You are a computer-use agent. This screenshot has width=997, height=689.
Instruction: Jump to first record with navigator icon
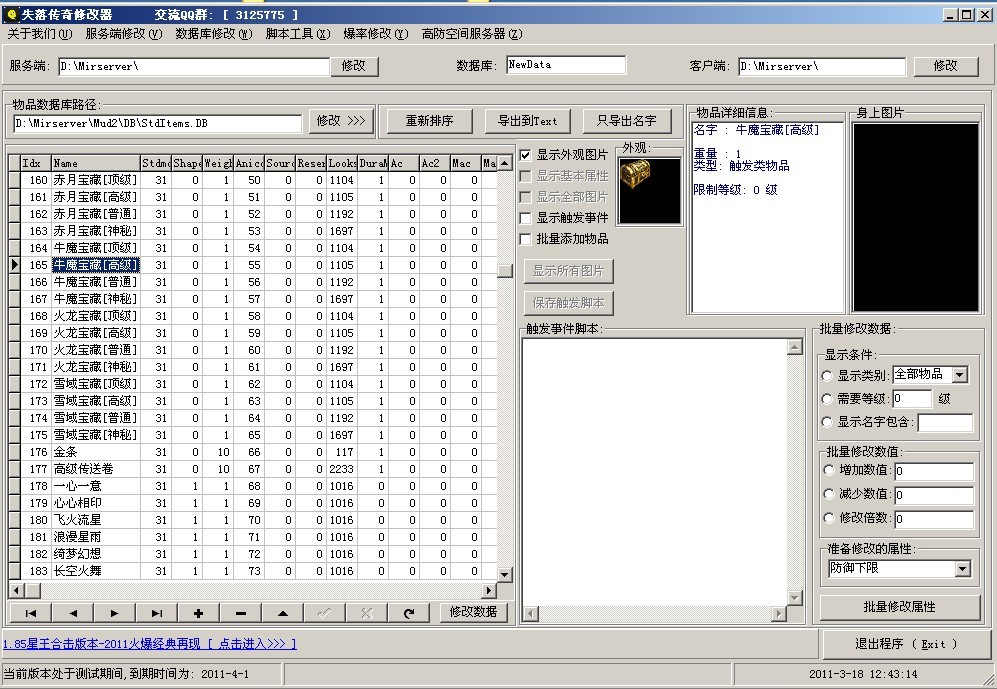click(30, 613)
